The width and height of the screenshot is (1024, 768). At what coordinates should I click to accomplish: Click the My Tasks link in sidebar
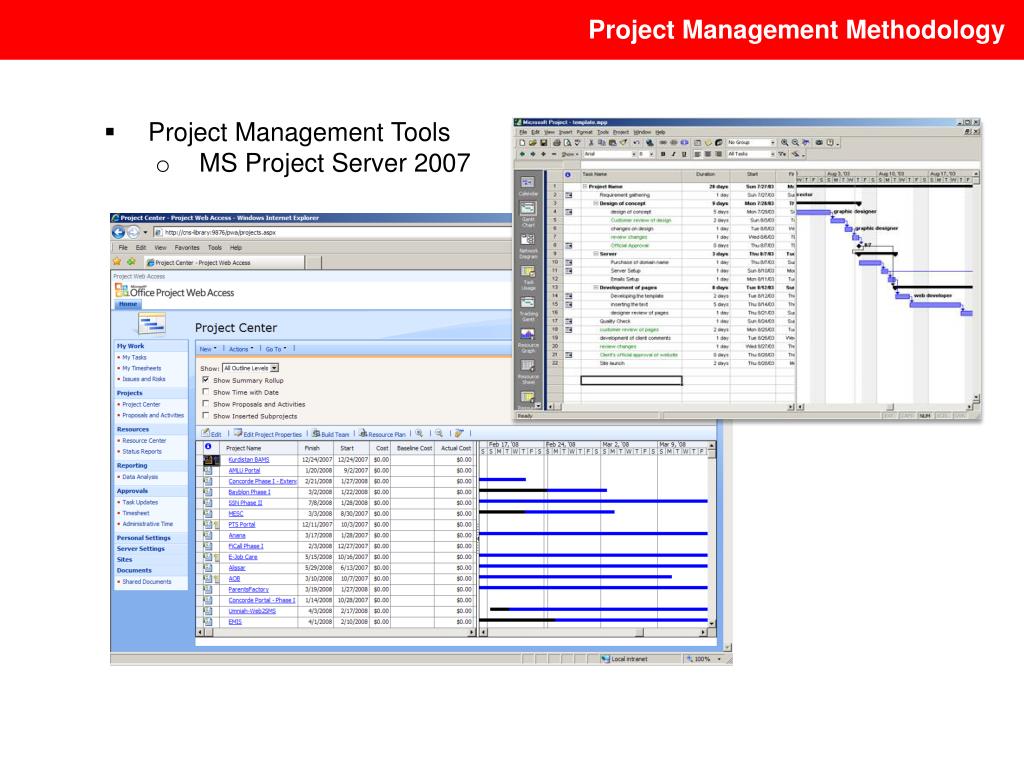tap(135, 357)
